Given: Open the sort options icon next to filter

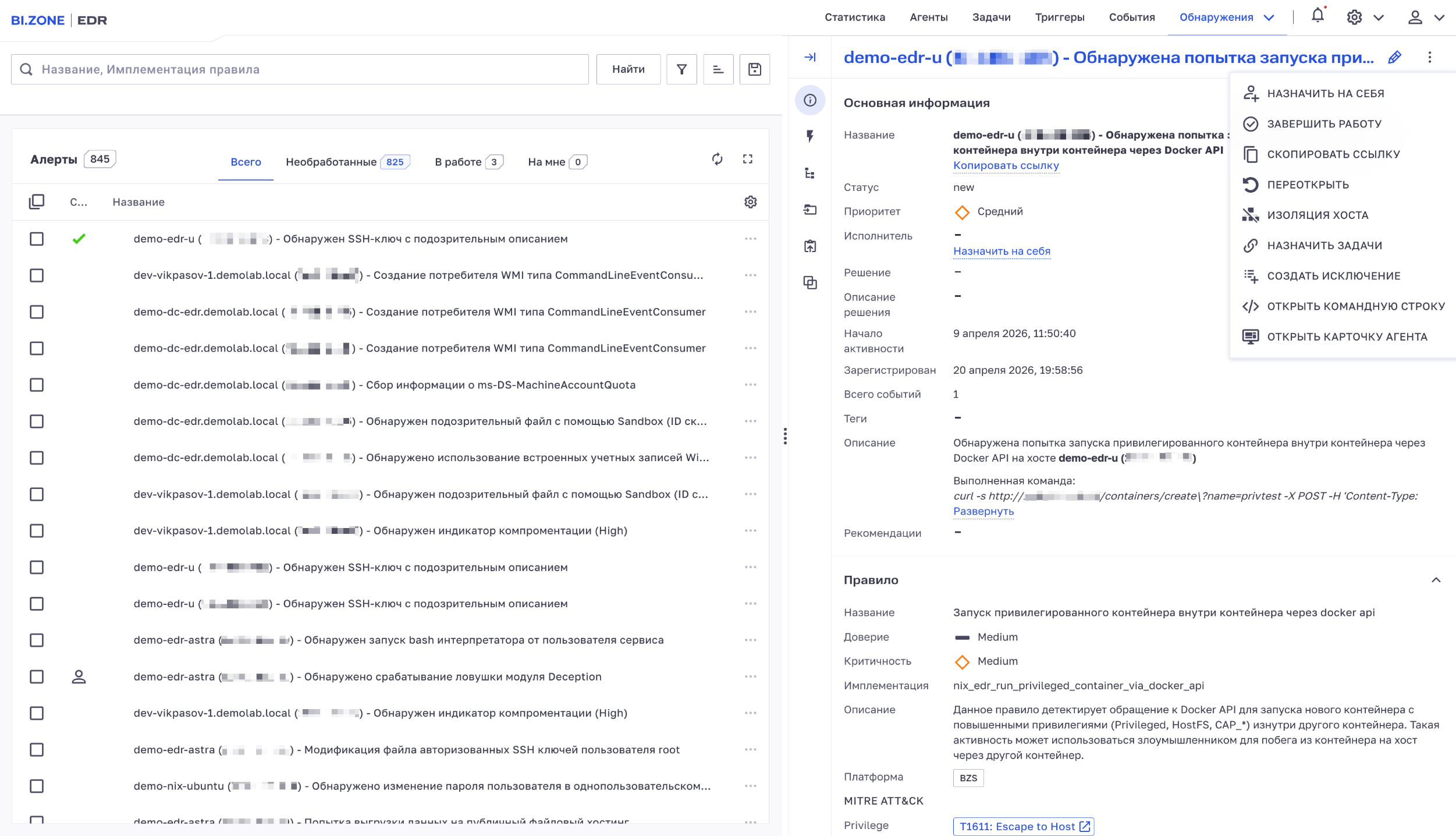Looking at the screenshot, I should (x=718, y=69).
